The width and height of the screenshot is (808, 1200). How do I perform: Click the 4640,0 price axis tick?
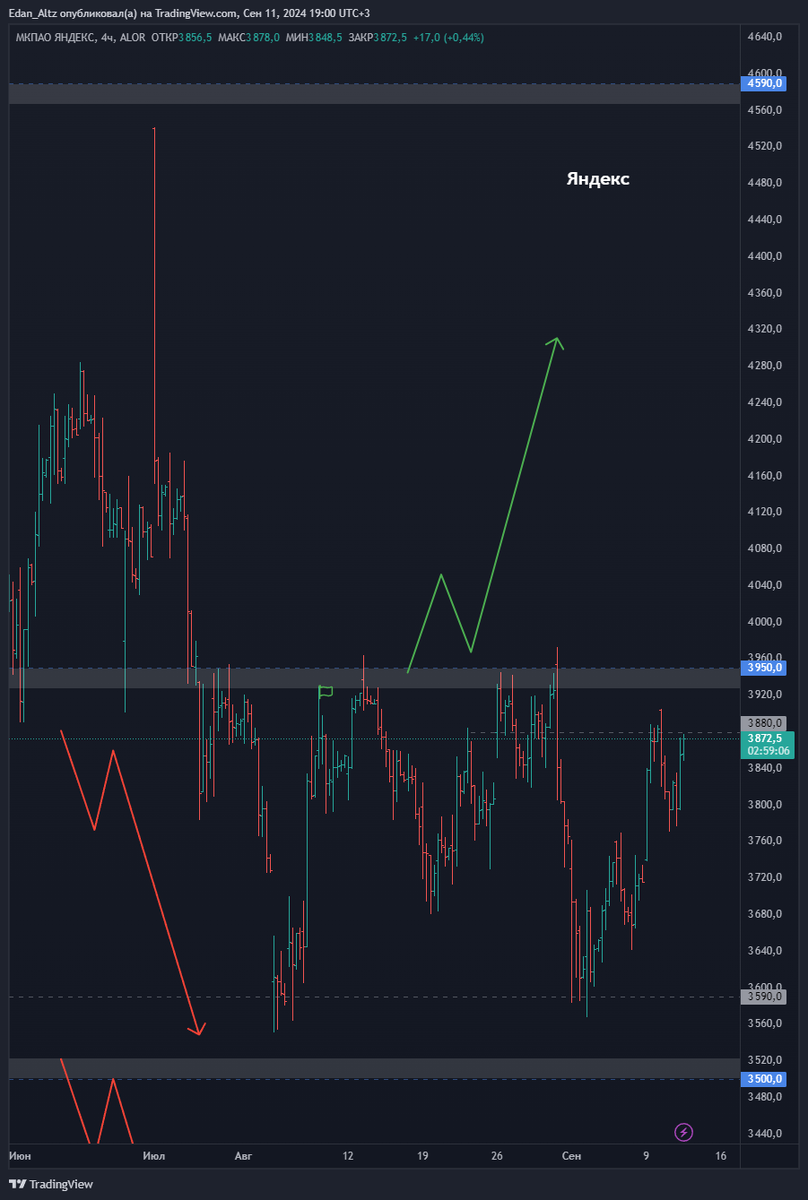coord(765,37)
